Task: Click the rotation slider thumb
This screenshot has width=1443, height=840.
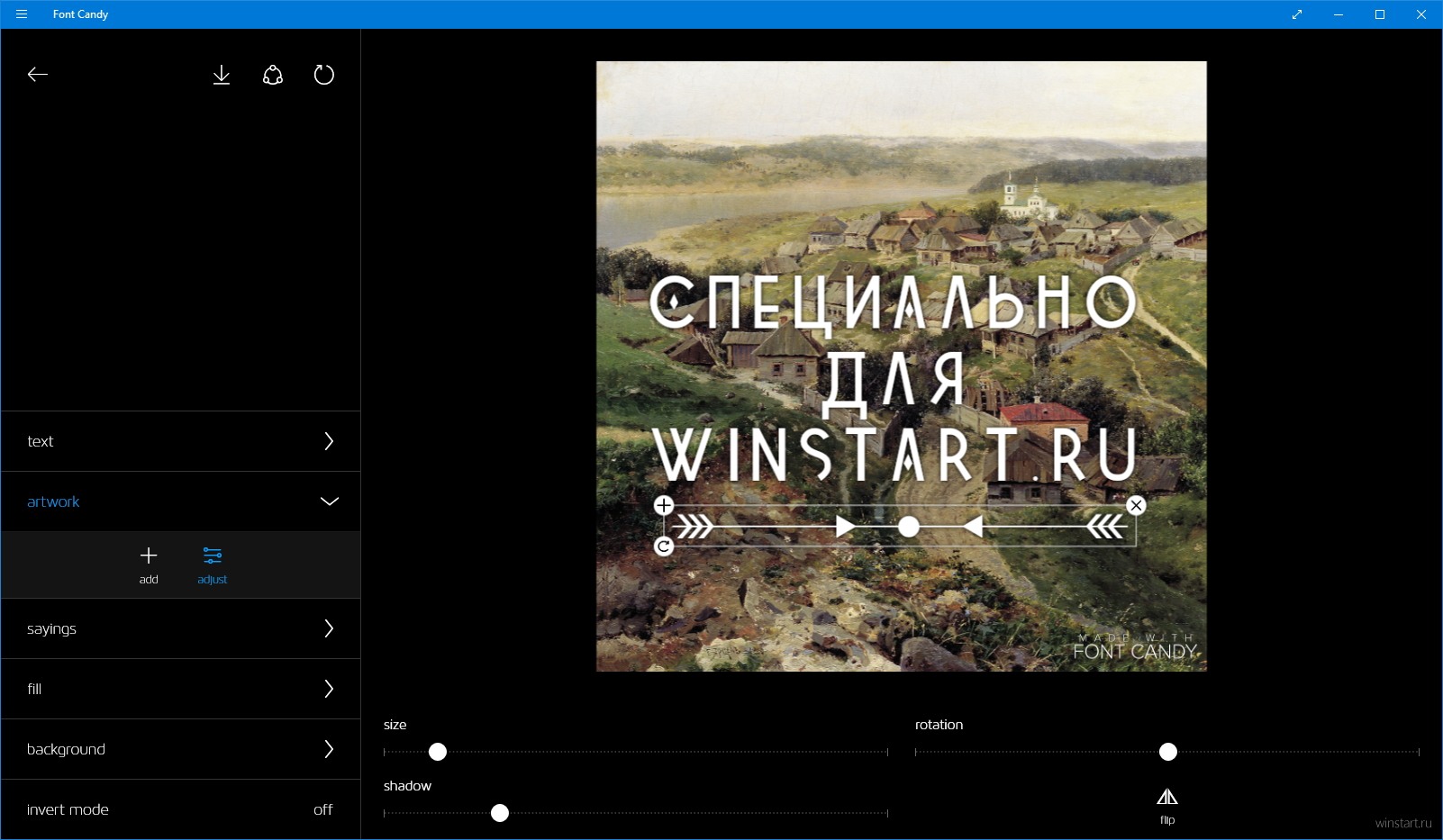Action: (1168, 752)
